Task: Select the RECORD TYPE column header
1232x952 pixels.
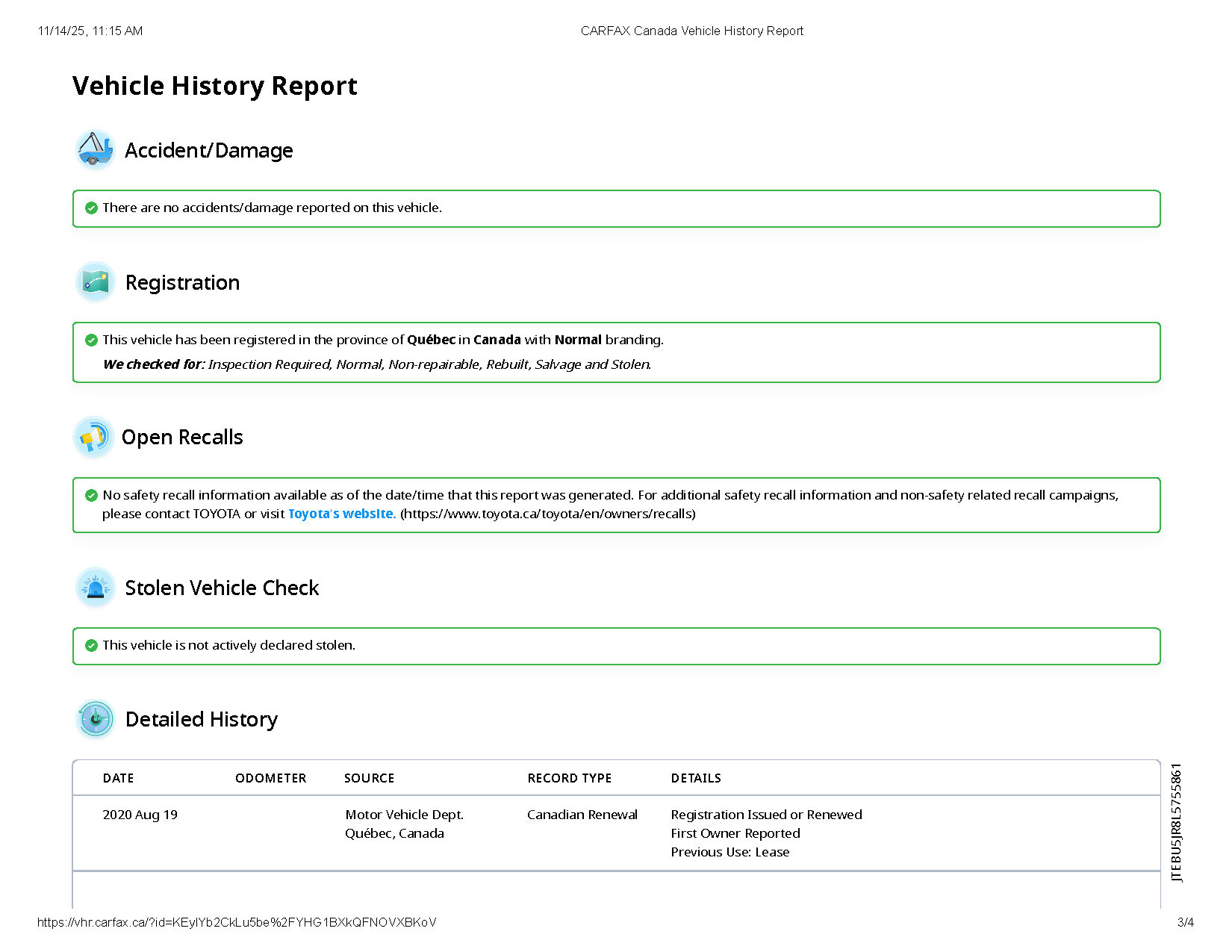Action: [x=569, y=778]
